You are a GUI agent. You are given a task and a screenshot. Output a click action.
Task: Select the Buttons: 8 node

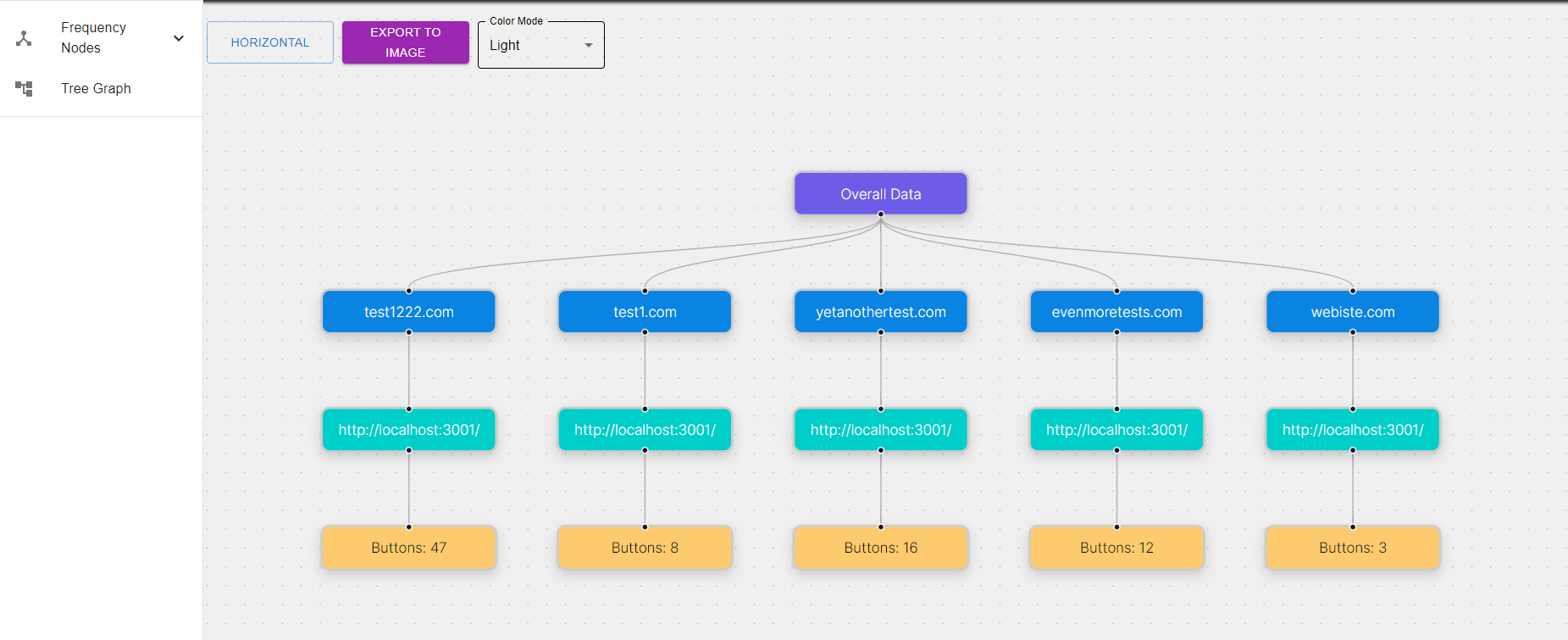tap(645, 548)
